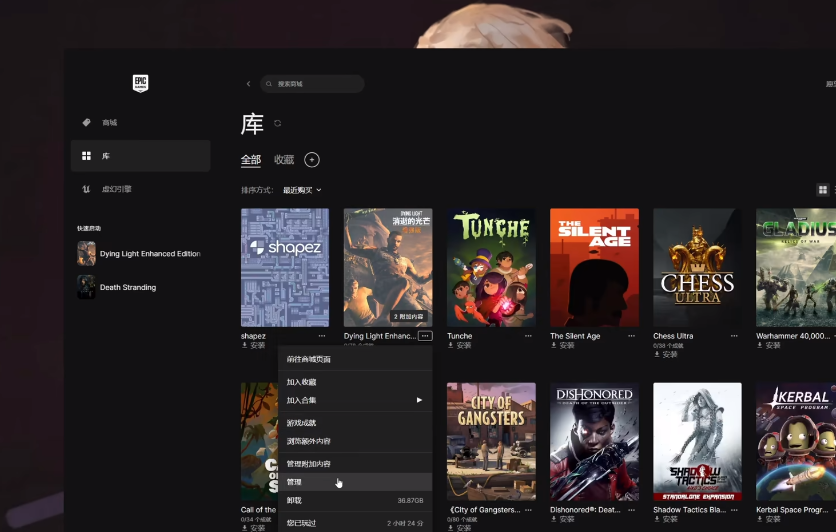Refresh the library with the sync icon
Viewport: 836px width, 532px height.
277,123
